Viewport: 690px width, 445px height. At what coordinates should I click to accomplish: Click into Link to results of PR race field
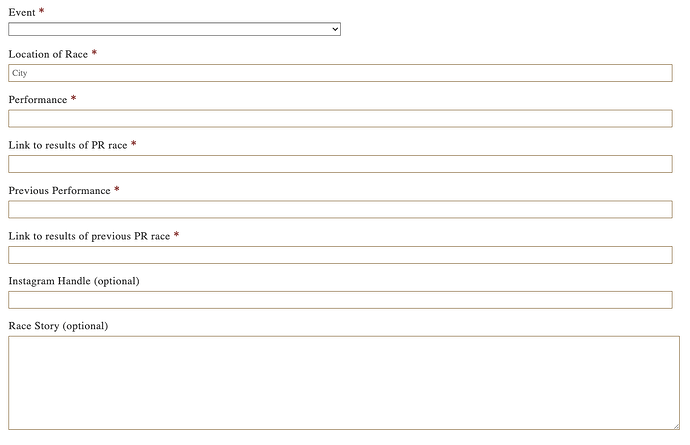(340, 164)
